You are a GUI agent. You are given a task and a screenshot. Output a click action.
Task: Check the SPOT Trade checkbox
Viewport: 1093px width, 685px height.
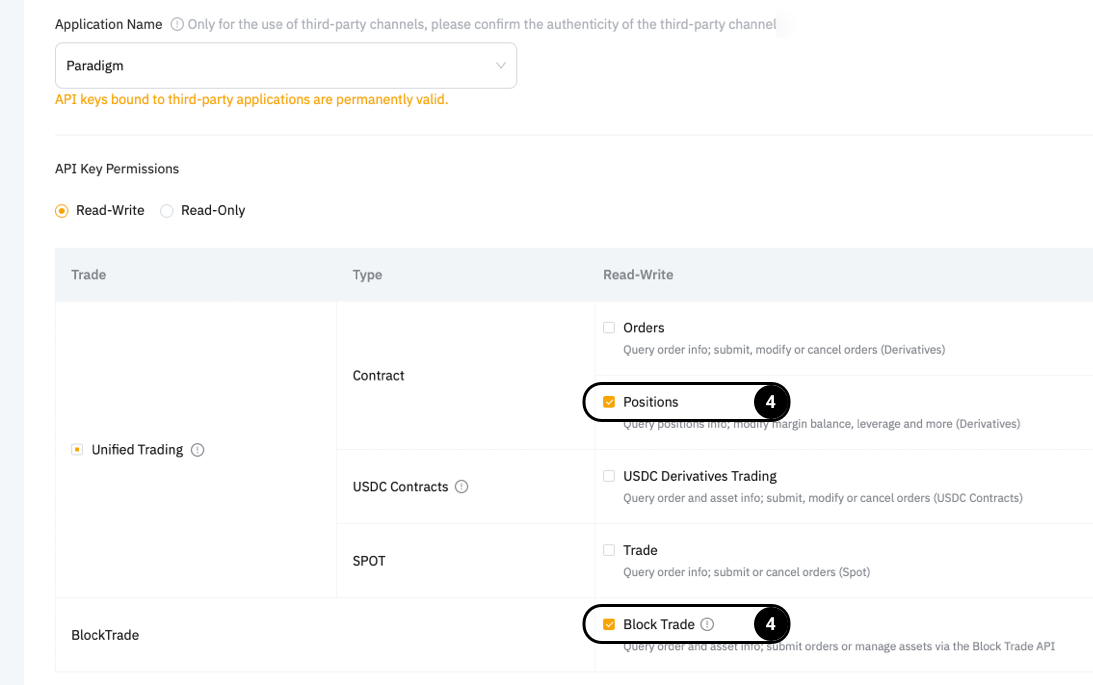pos(609,550)
